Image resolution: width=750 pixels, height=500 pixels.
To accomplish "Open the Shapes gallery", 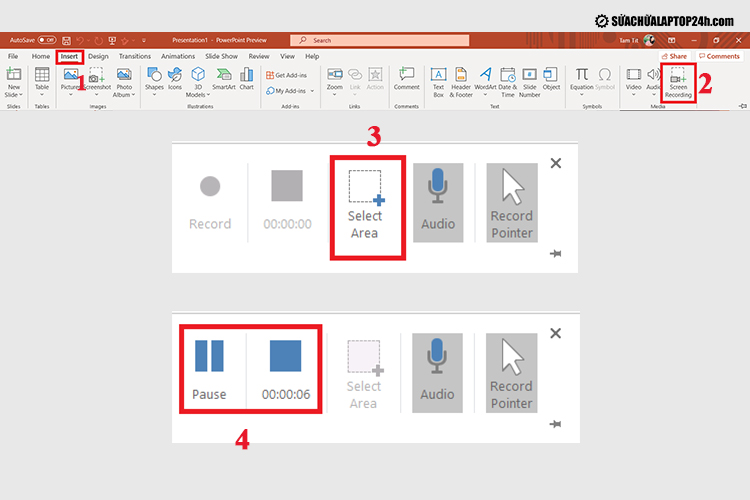I will [154, 79].
